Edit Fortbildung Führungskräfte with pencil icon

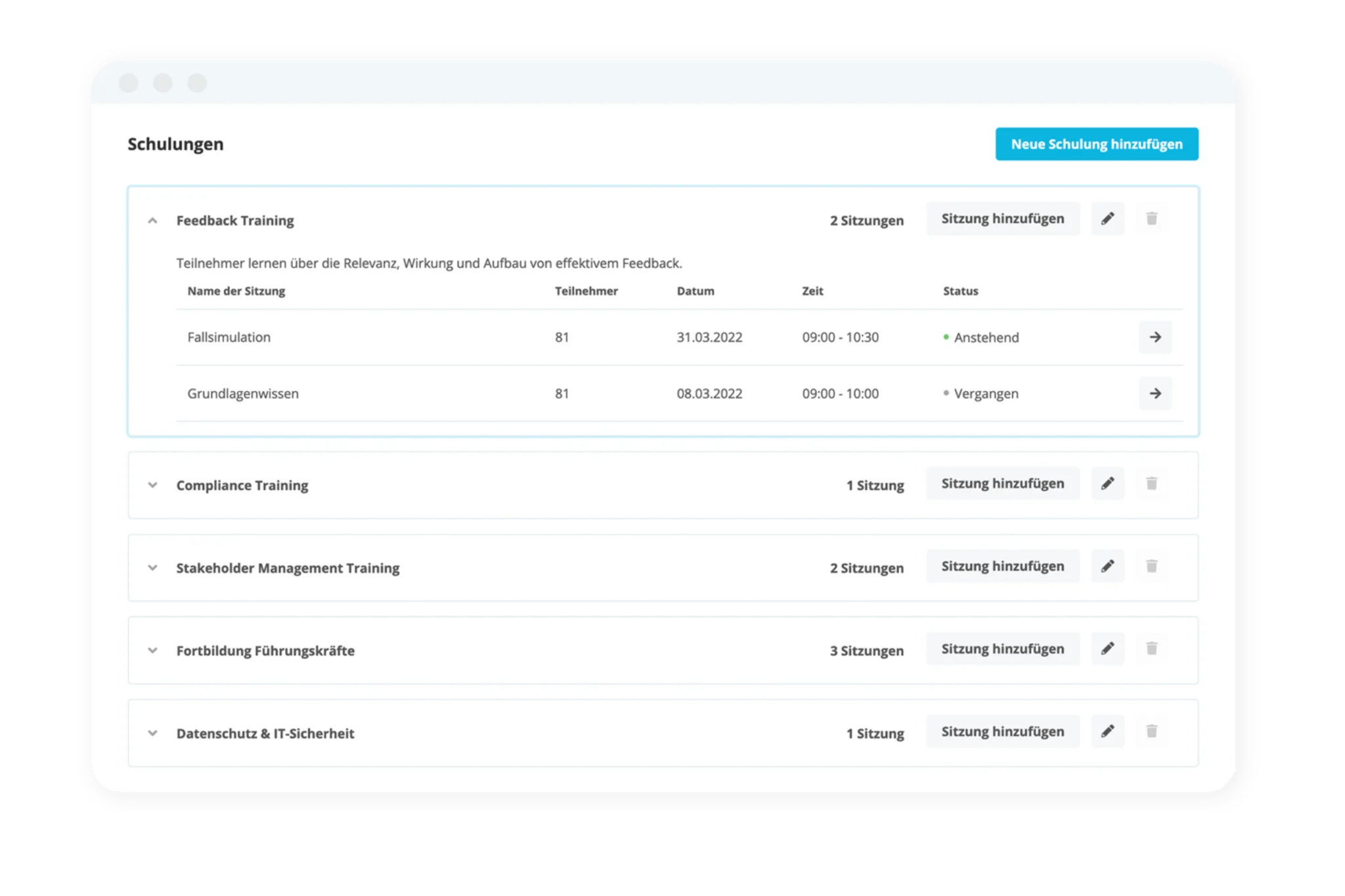[x=1107, y=649]
